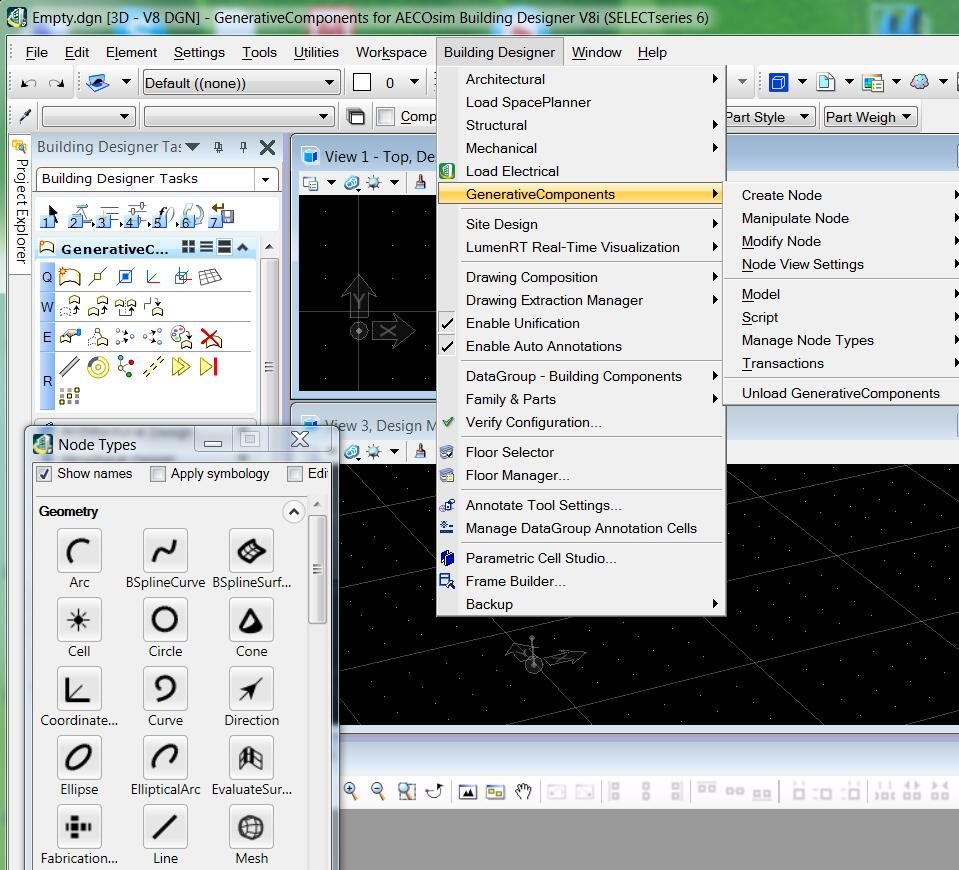
Task: Select the Direction node type
Action: click(x=251, y=689)
